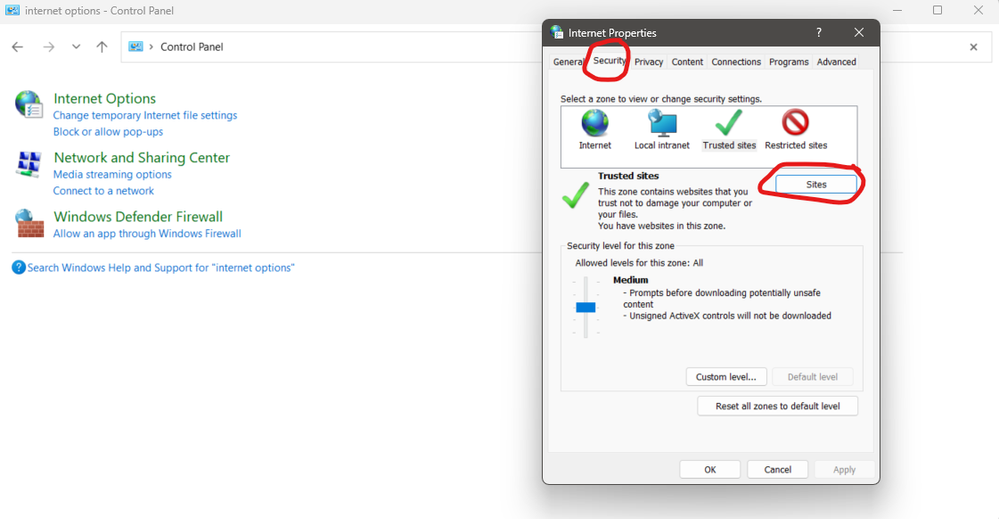
Task: Minimize the Control Panel window
Action: [897, 10]
